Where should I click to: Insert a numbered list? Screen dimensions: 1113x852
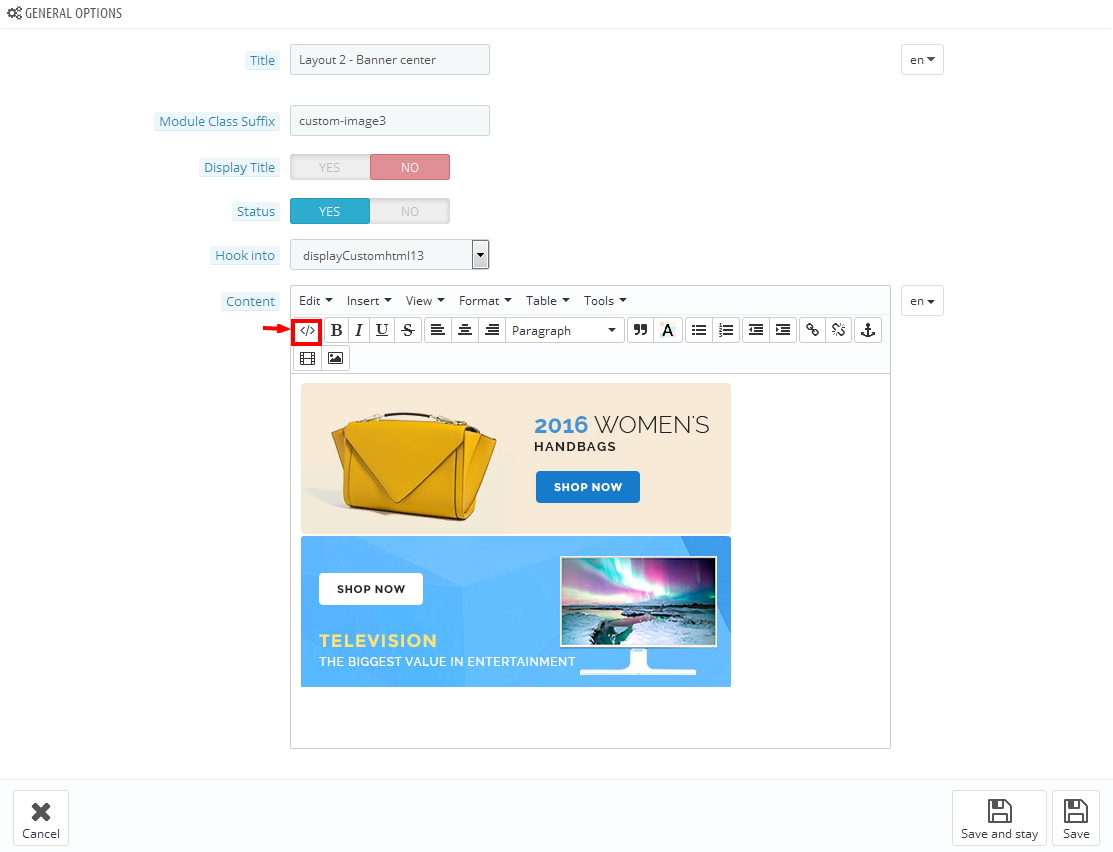tap(726, 330)
